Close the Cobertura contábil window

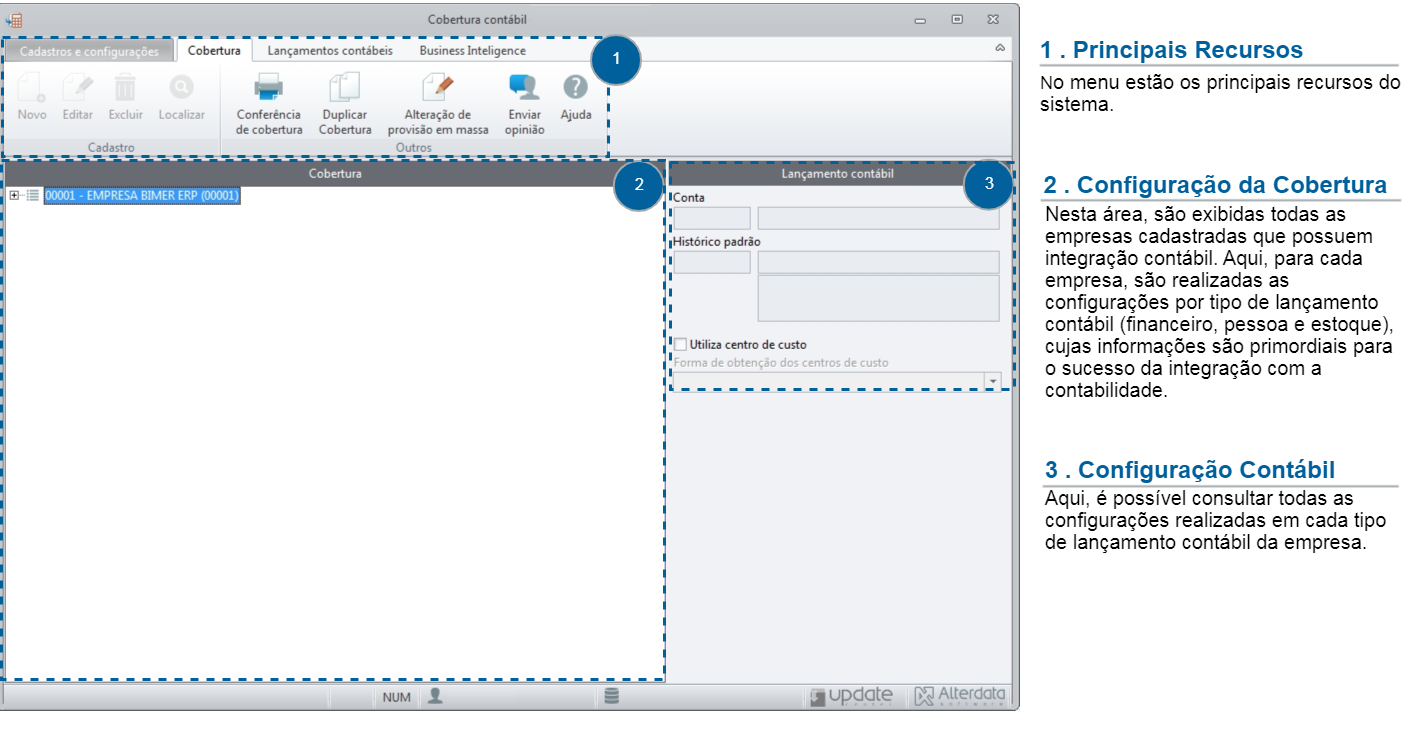pyautogui.click(x=993, y=20)
